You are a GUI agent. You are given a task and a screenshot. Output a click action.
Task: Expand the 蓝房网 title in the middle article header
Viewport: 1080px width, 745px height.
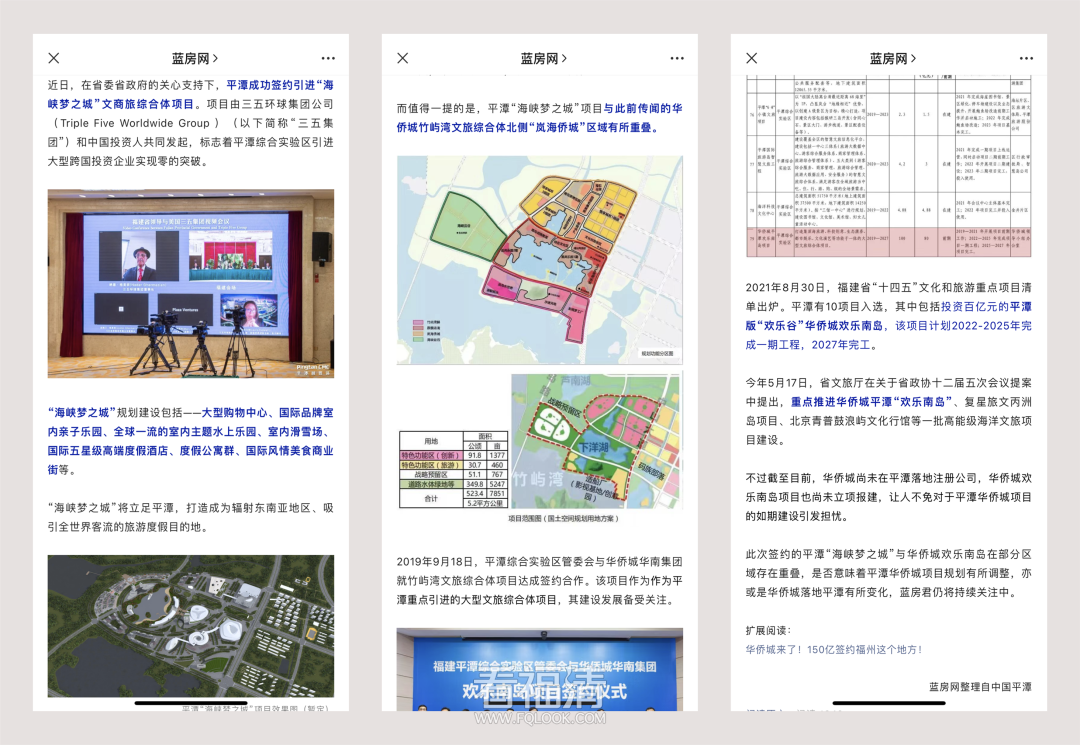[x=543, y=59]
